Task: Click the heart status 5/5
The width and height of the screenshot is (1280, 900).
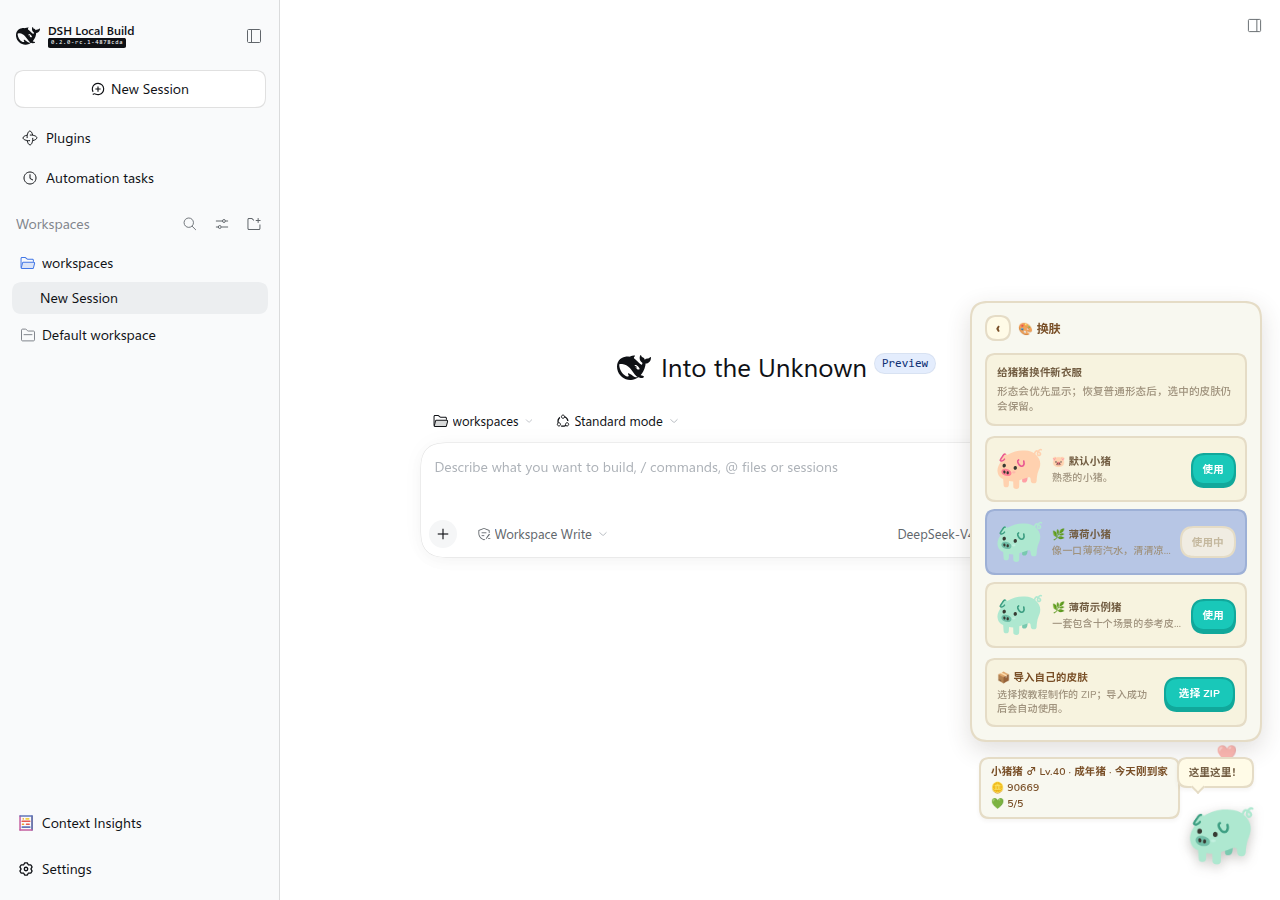Action: [x=1007, y=803]
